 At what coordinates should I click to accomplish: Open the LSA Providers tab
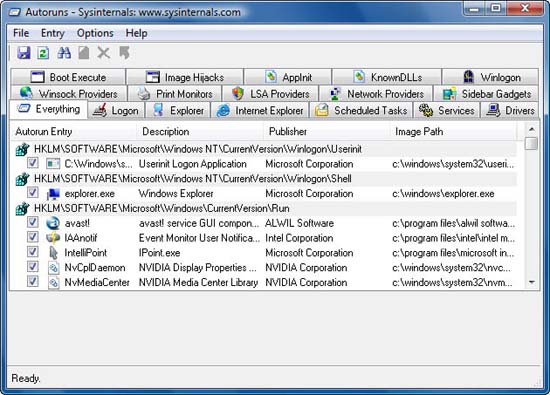(270, 94)
